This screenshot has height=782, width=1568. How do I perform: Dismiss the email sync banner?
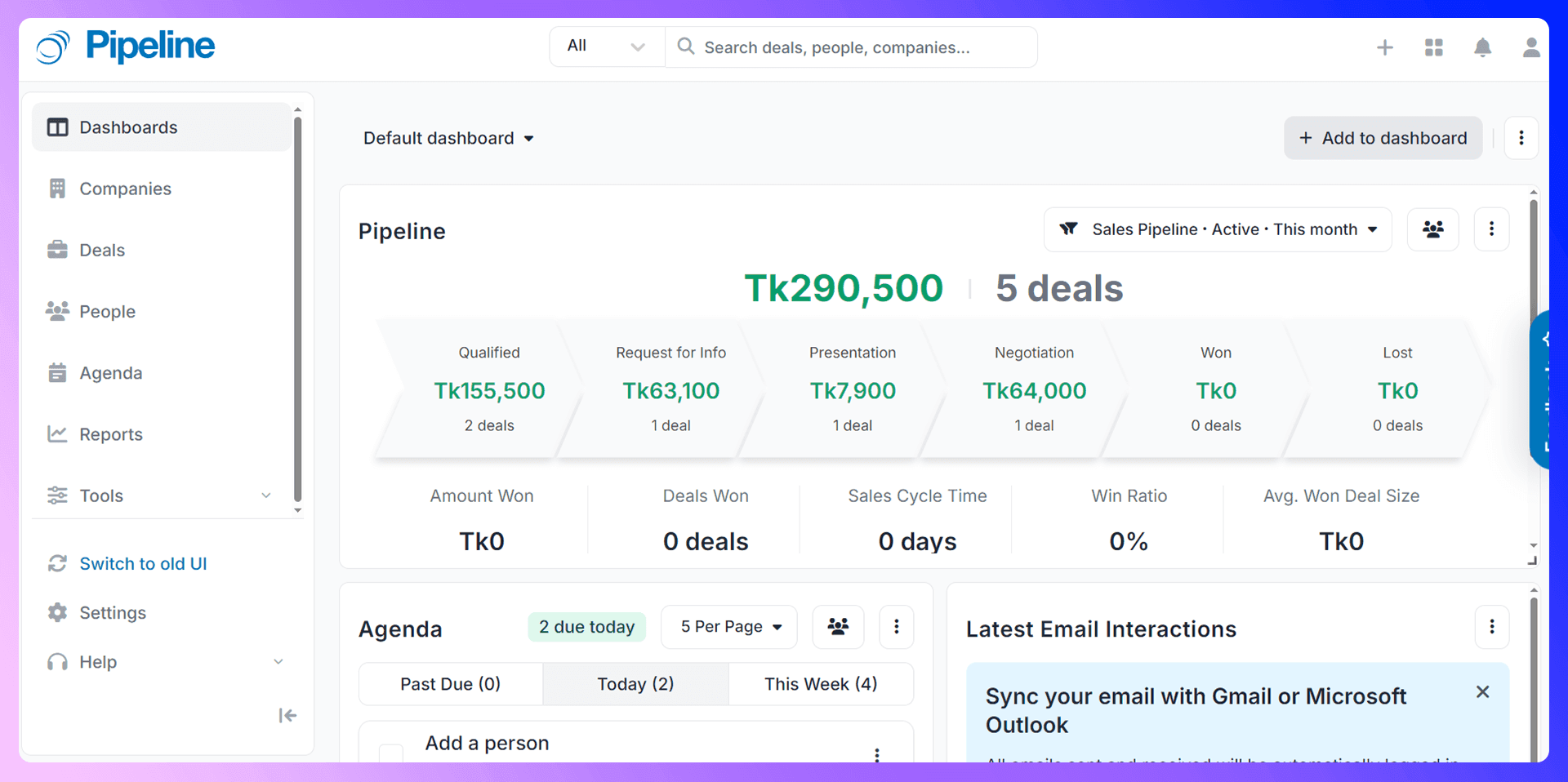click(x=1483, y=692)
